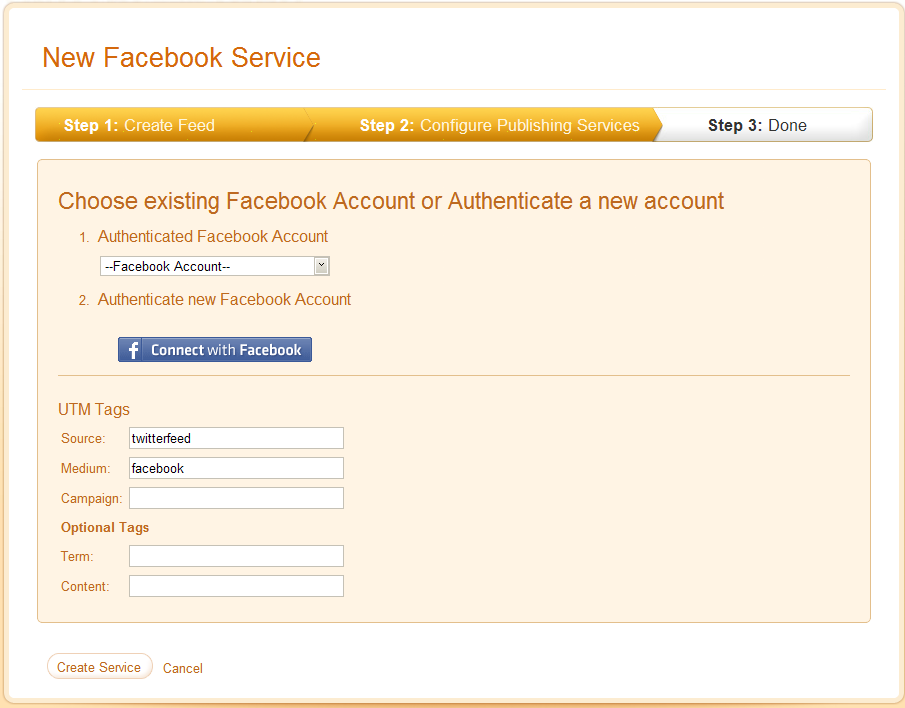The width and height of the screenshot is (905, 708).
Task: Click the 'Optional Tags' label
Action: 105,527
